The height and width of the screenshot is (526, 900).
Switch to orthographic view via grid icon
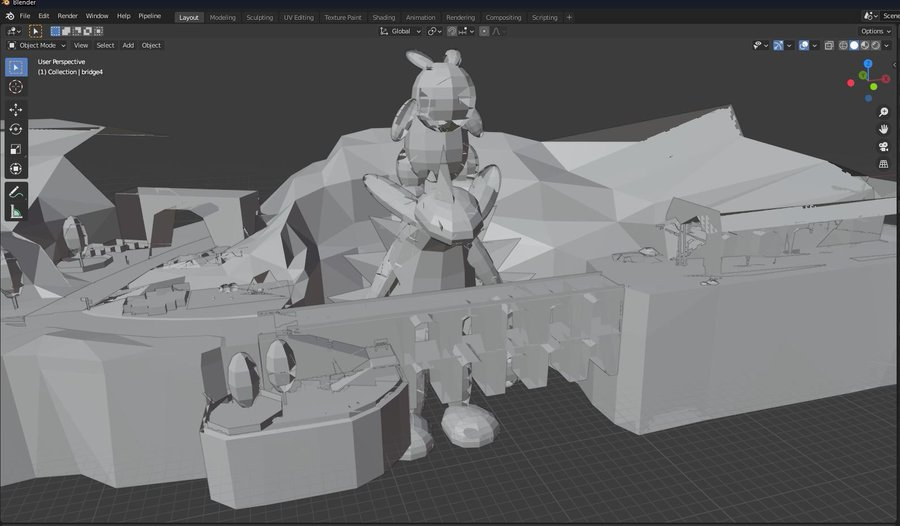point(883,163)
